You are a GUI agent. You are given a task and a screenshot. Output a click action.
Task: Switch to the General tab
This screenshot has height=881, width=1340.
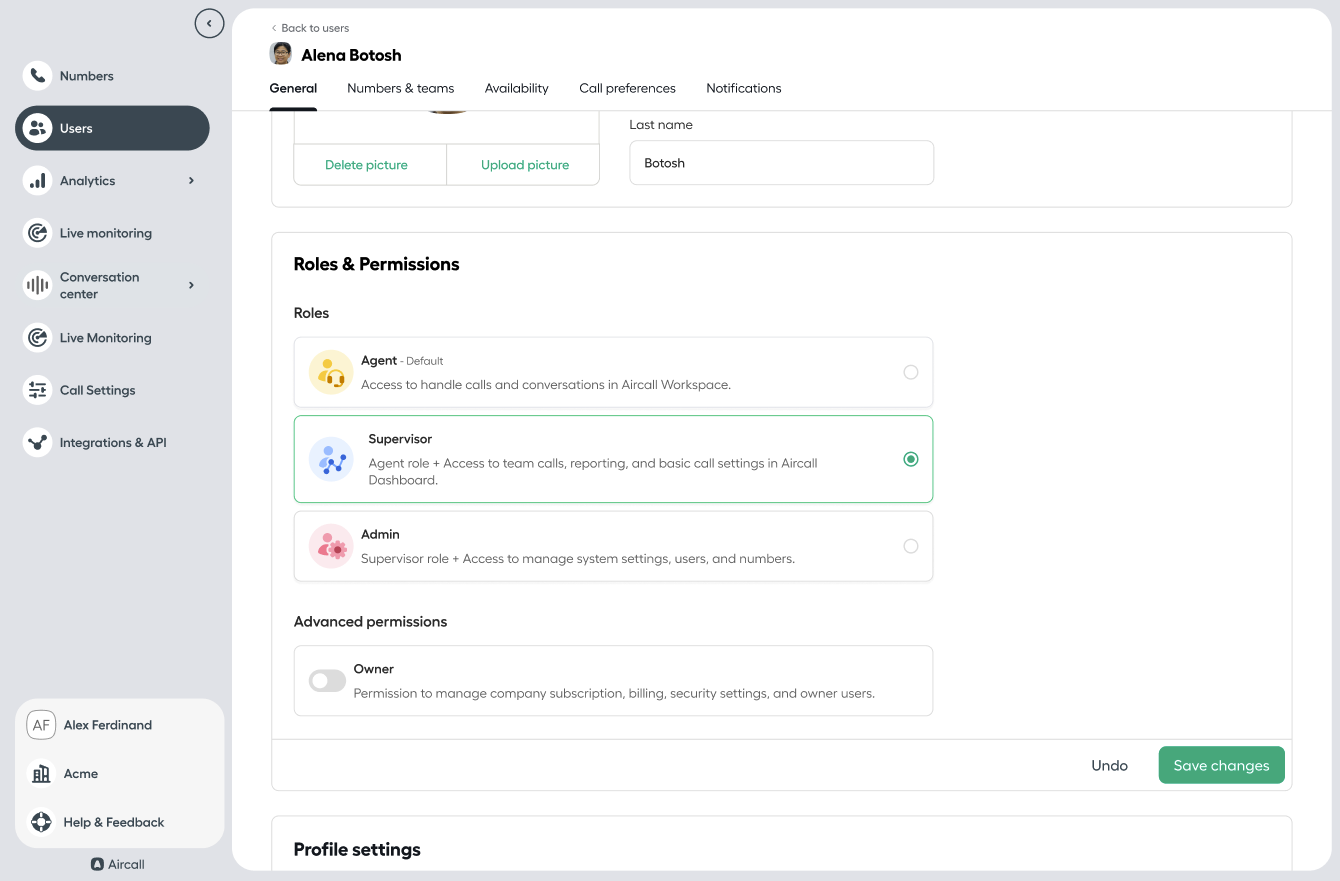[x=293, y=88]
